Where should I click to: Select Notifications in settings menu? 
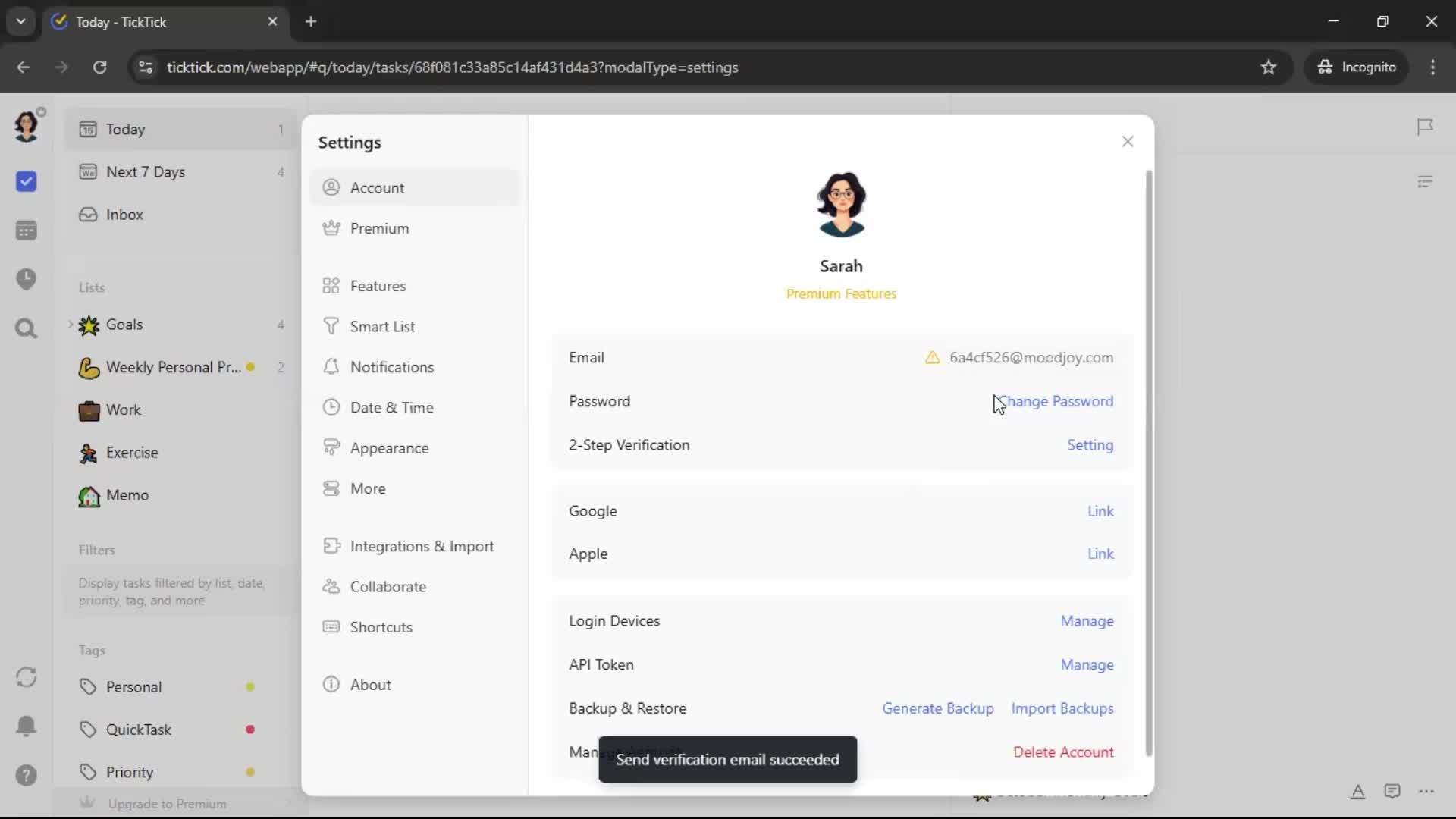click(x=391, y=367)
